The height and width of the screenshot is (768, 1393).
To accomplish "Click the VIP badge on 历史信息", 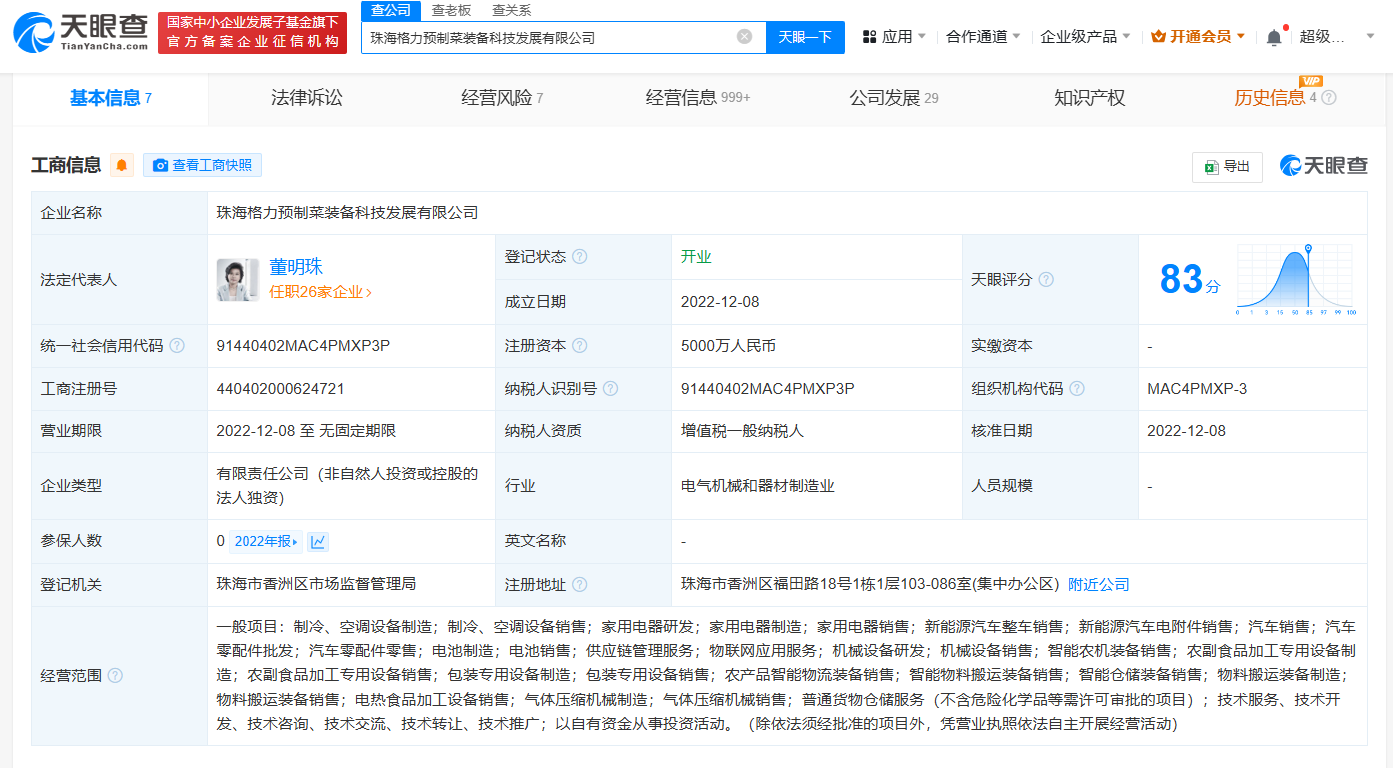I will coord(1312,82).
